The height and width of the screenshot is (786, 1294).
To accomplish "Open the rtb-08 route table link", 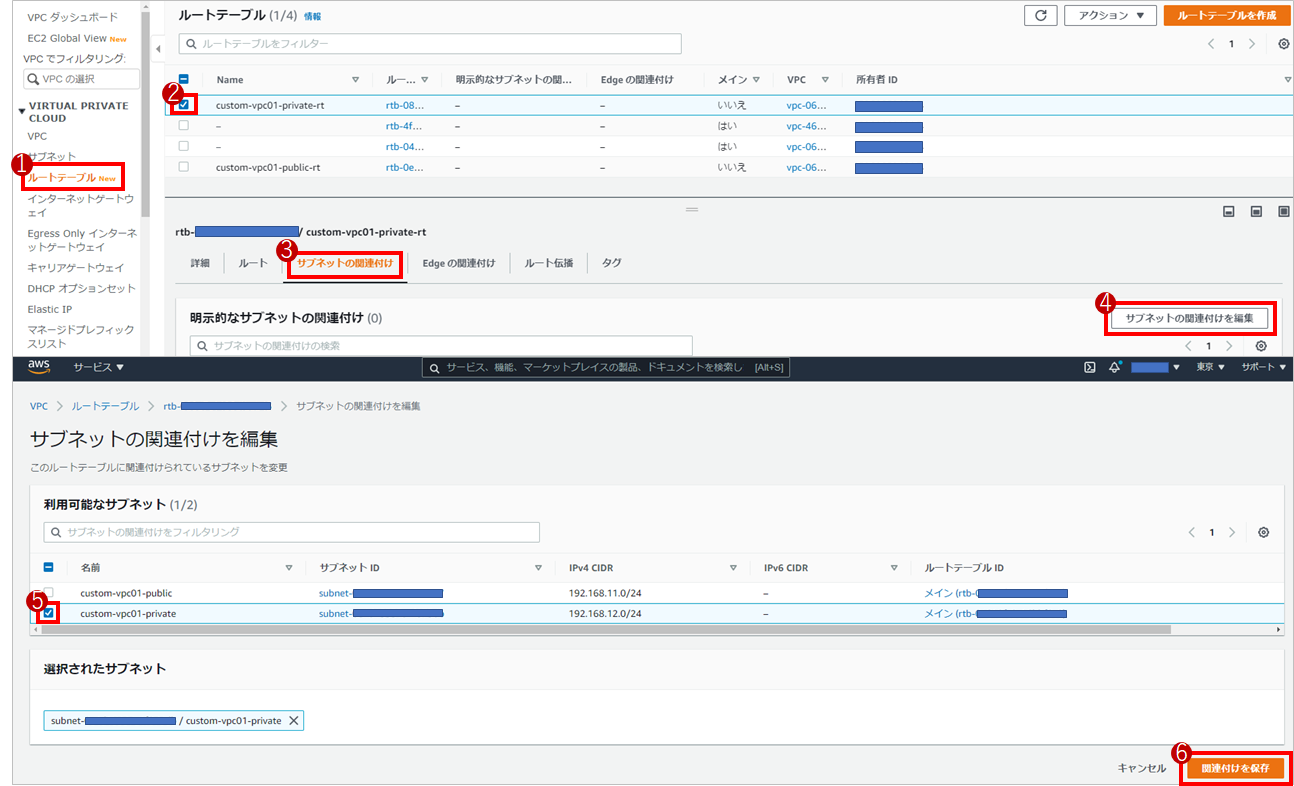I will (405, 105).
